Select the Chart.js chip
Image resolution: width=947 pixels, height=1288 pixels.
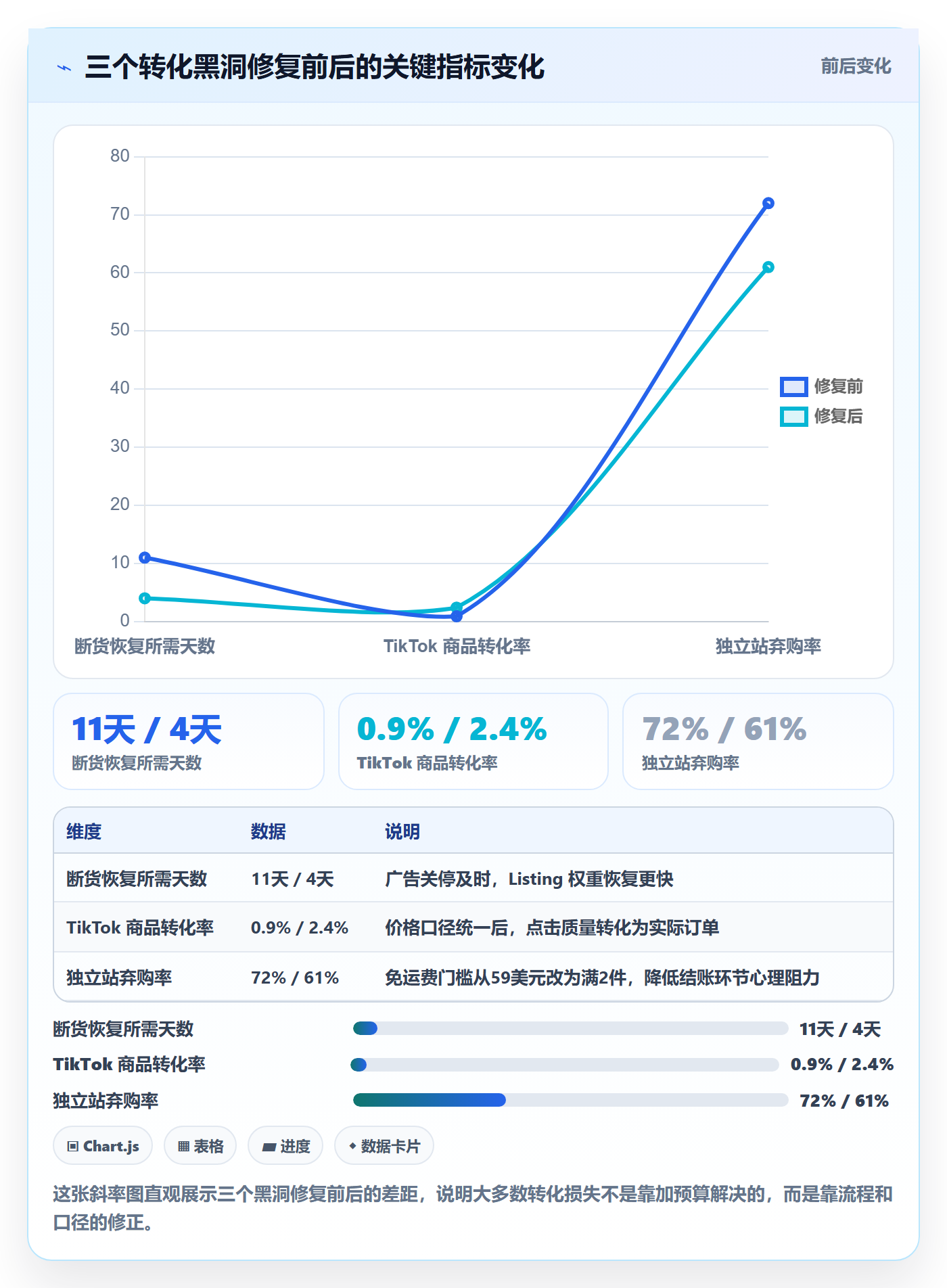(103, 1146)
